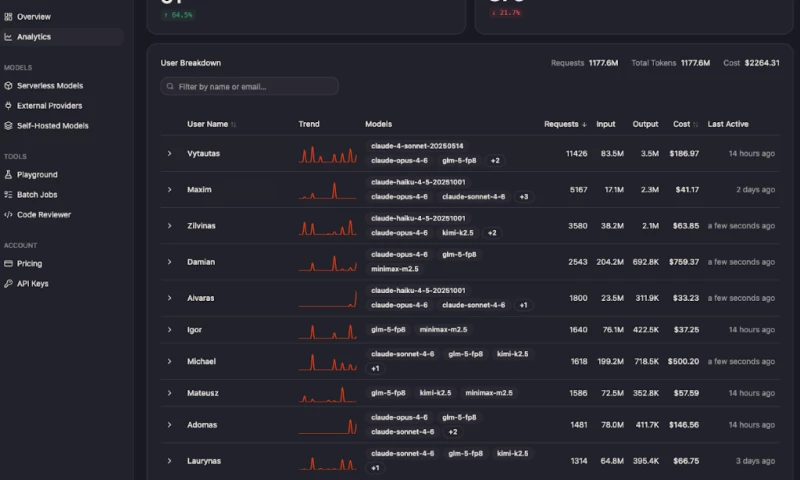The height and width of the screenshot is (480, 800).
Task: Click claude-4-sonnet-20250514 tag in Vytautas row
Action: click(x=417, y=146)
